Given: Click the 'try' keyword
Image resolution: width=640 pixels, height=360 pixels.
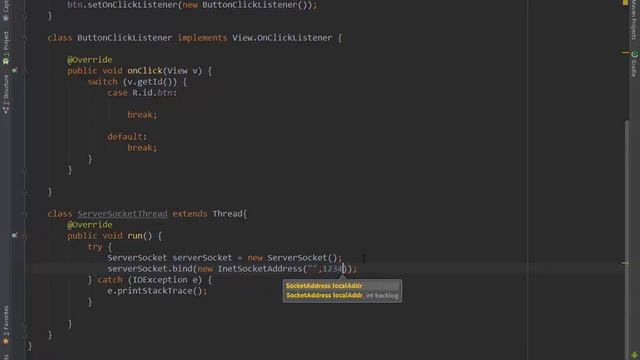Looking at the screenshot, I should pos(95,247).
